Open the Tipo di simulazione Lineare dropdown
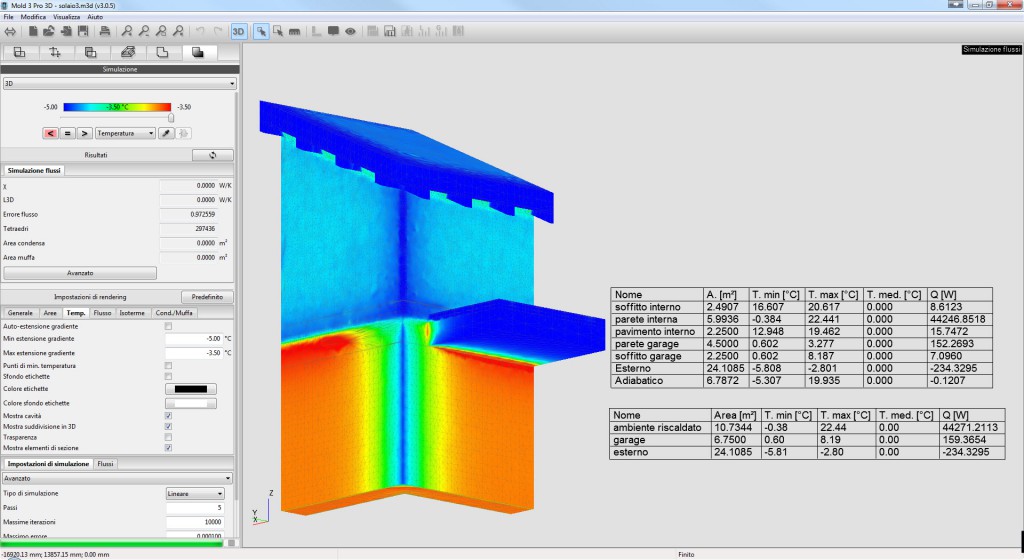 click(196, 493)
